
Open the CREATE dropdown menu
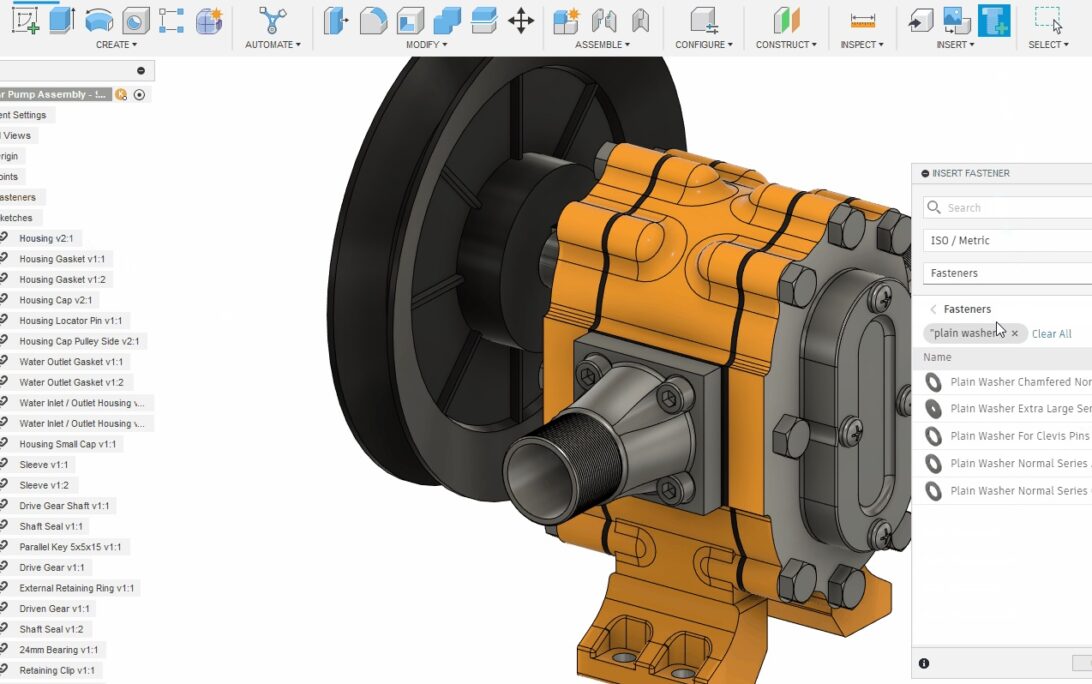point(116,45)
